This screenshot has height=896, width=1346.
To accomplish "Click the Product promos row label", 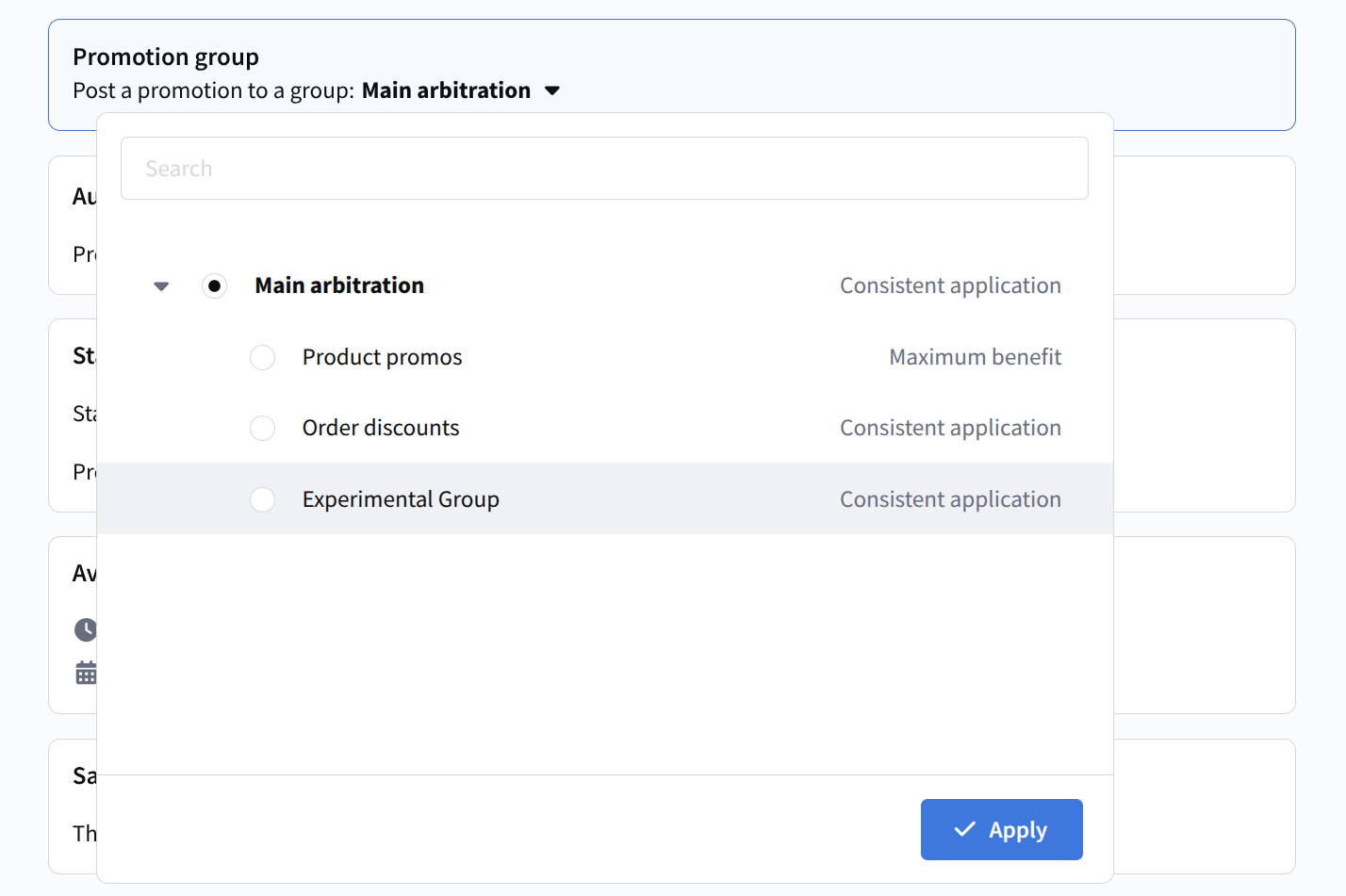I will pos(382,357).
